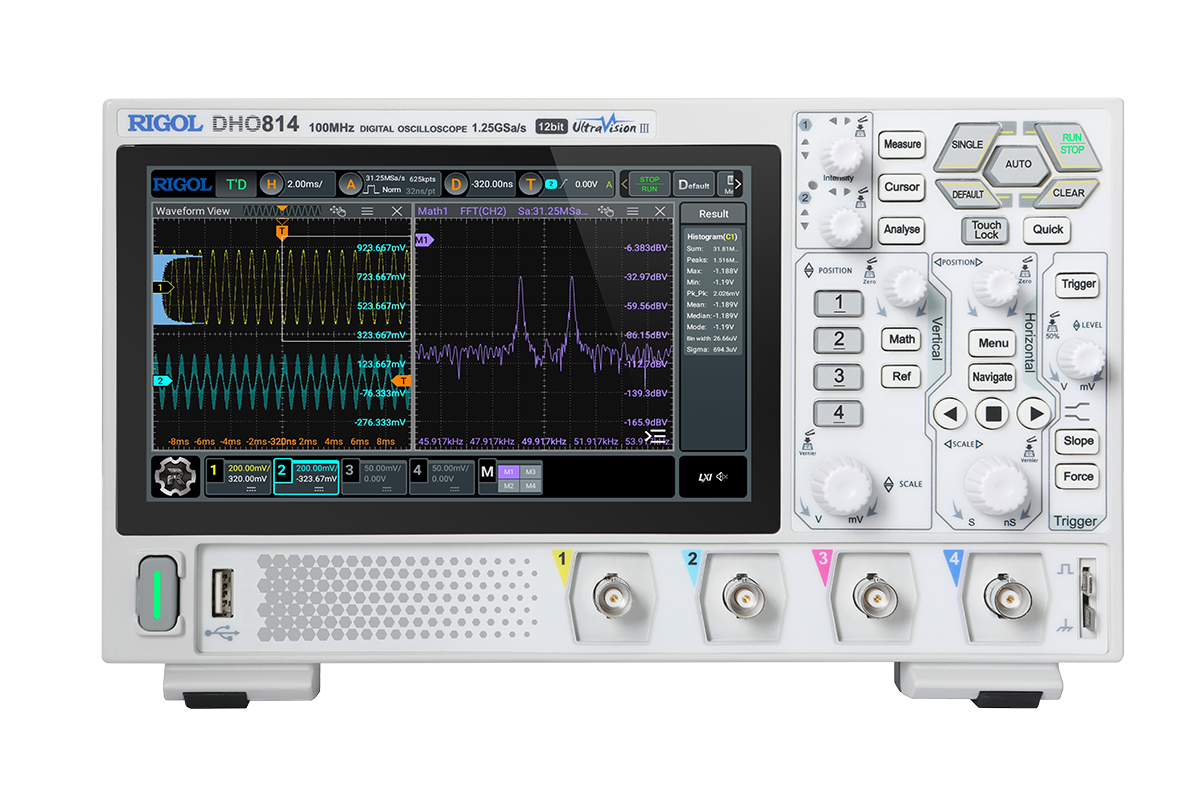This screenshot has width=1200, height=800.
Task: Tap the A acquisition settings icon
Action: [349, 184]
